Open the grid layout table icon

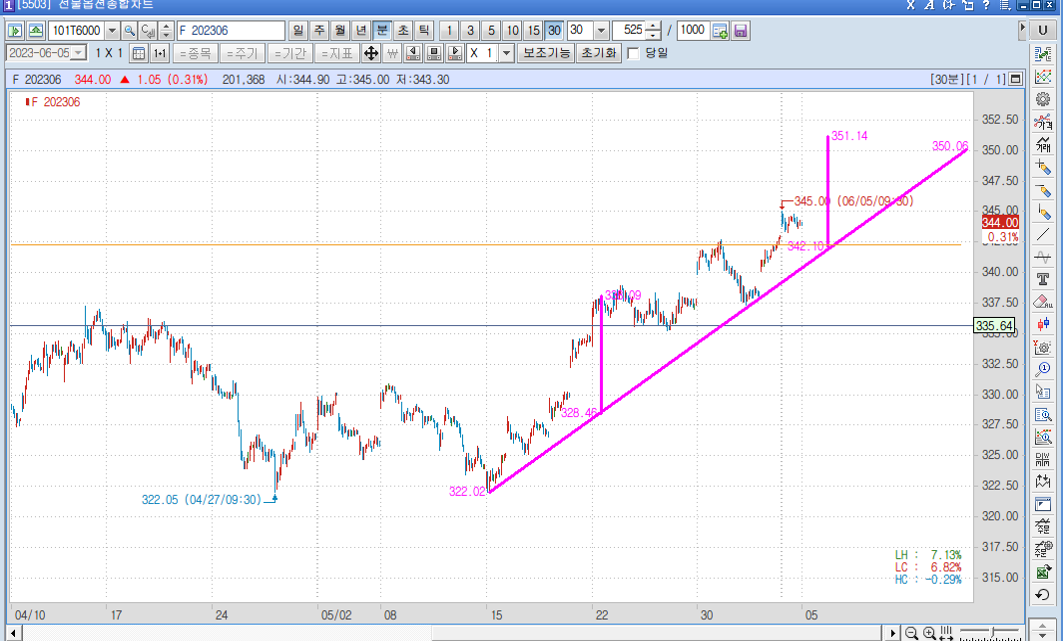point(139,53)
